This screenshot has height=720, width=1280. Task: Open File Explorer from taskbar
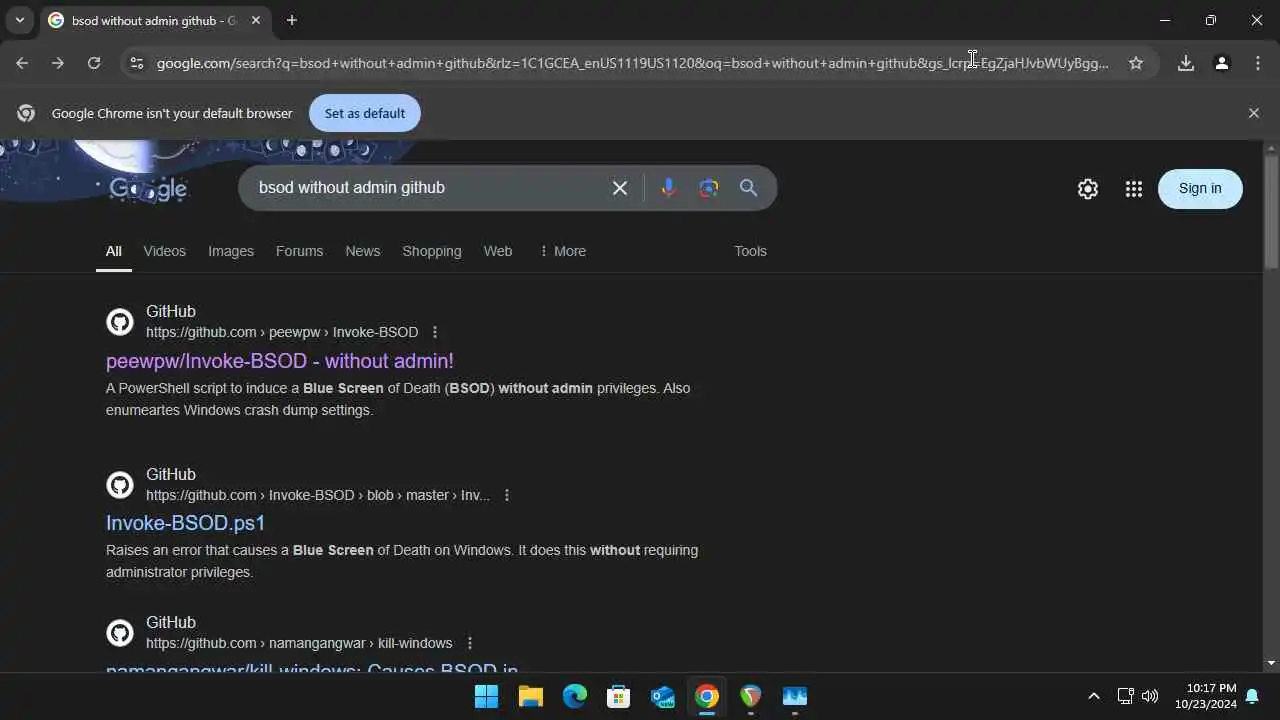click(x=531, y=696)
